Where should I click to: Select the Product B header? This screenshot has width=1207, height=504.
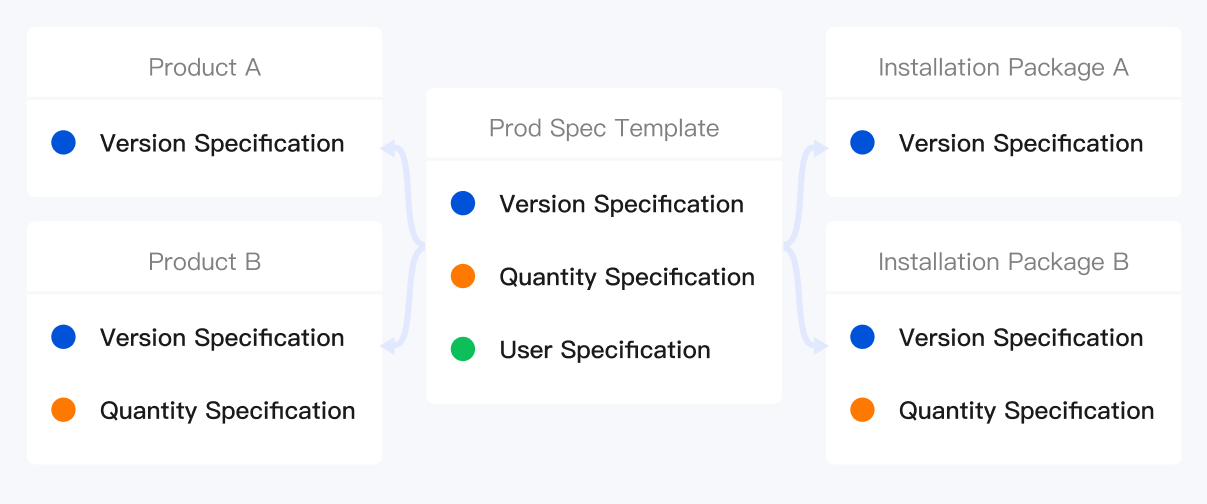(204, 262)
